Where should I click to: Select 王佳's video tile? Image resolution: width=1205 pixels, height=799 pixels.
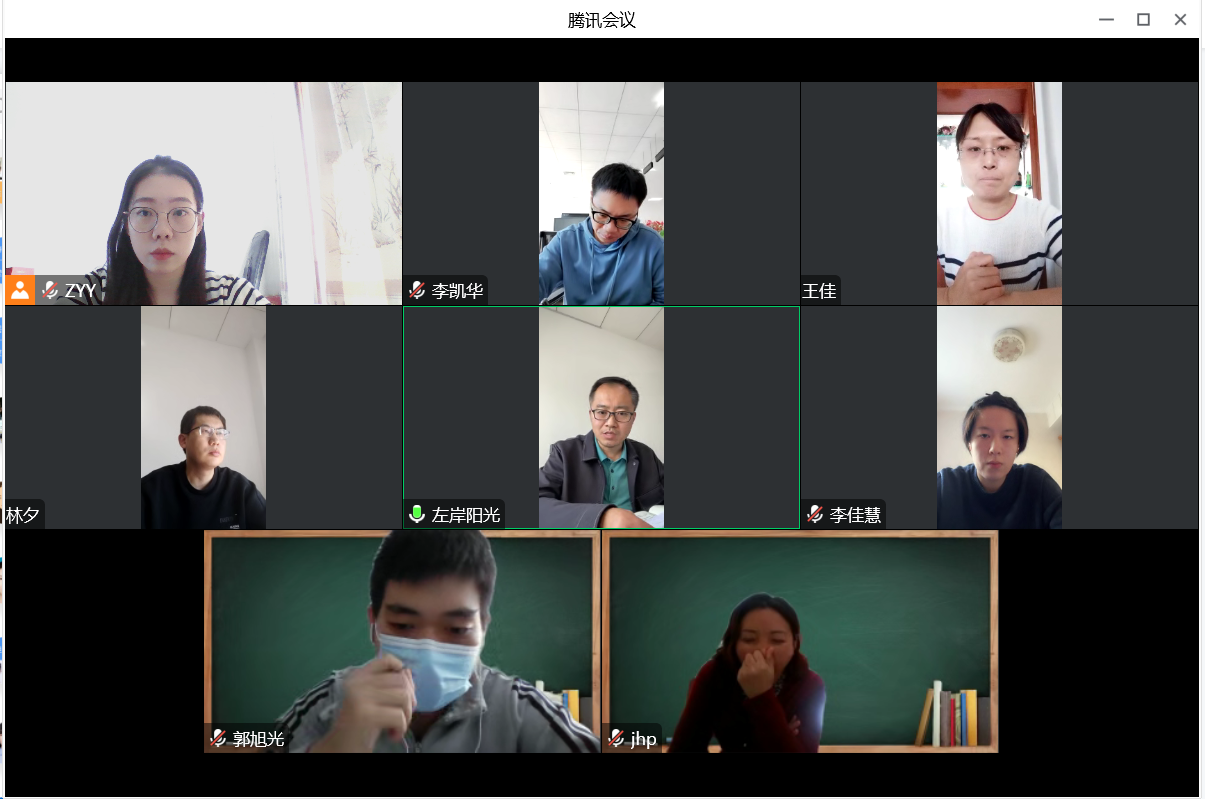coord(999,193)
